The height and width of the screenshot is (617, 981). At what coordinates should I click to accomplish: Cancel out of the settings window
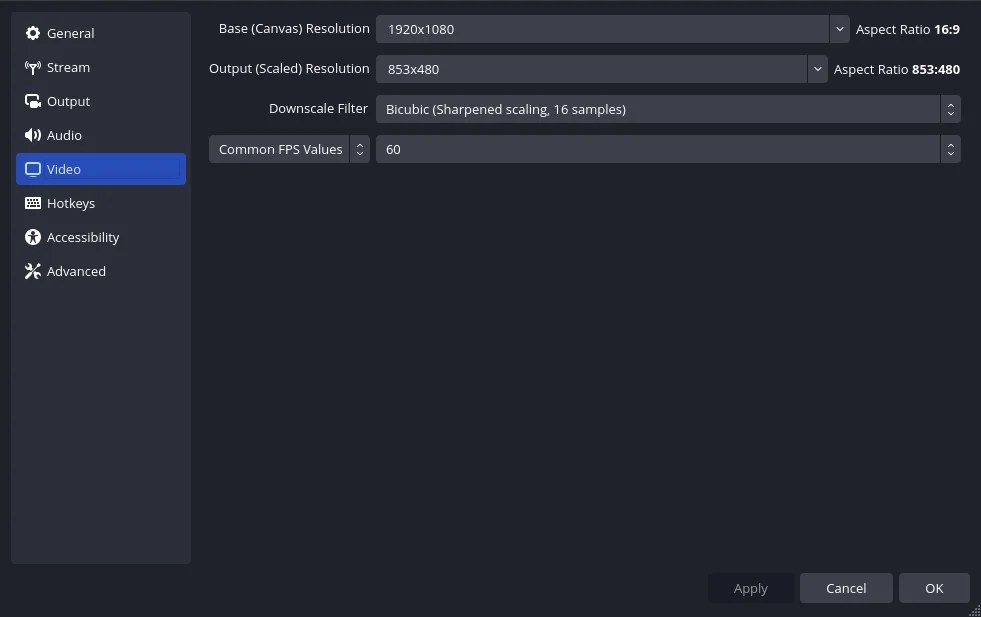[x=845, y=588]
